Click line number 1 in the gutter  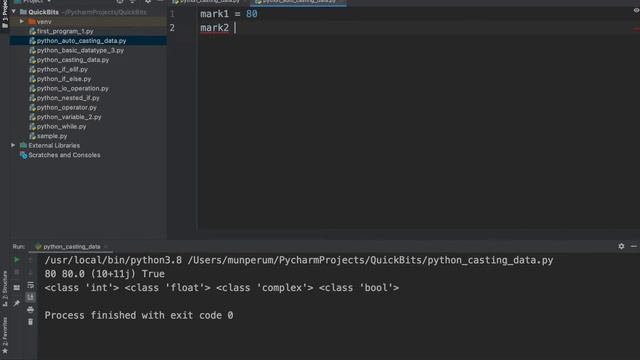[172, 14]
